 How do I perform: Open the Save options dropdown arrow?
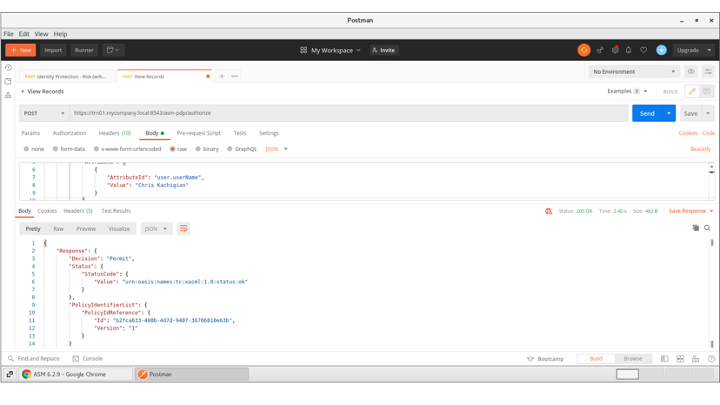(708, 113)
